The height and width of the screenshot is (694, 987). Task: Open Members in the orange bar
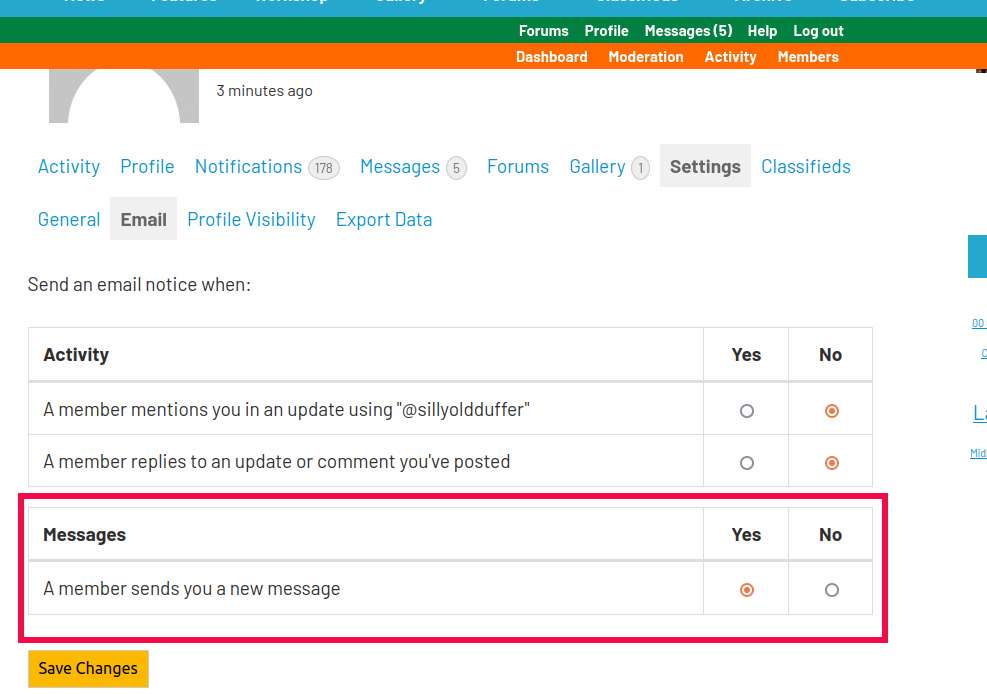[x=808, y=57]
